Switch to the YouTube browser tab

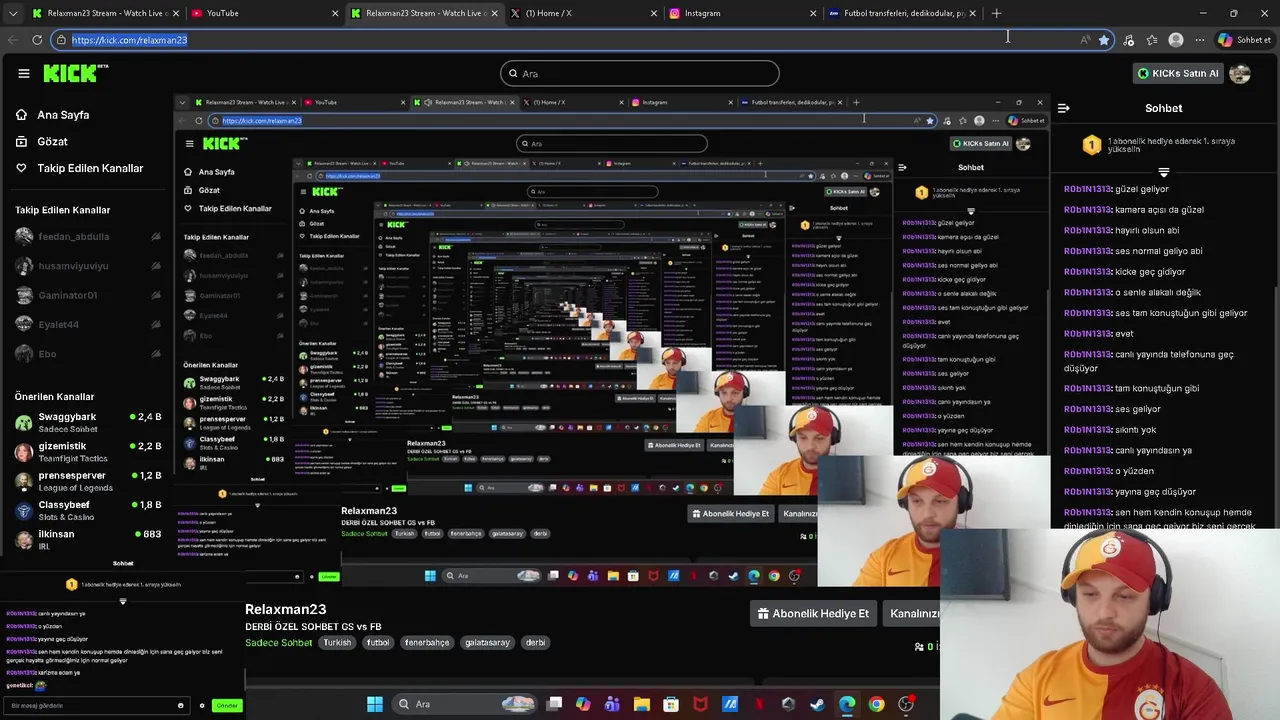[263, 13]
